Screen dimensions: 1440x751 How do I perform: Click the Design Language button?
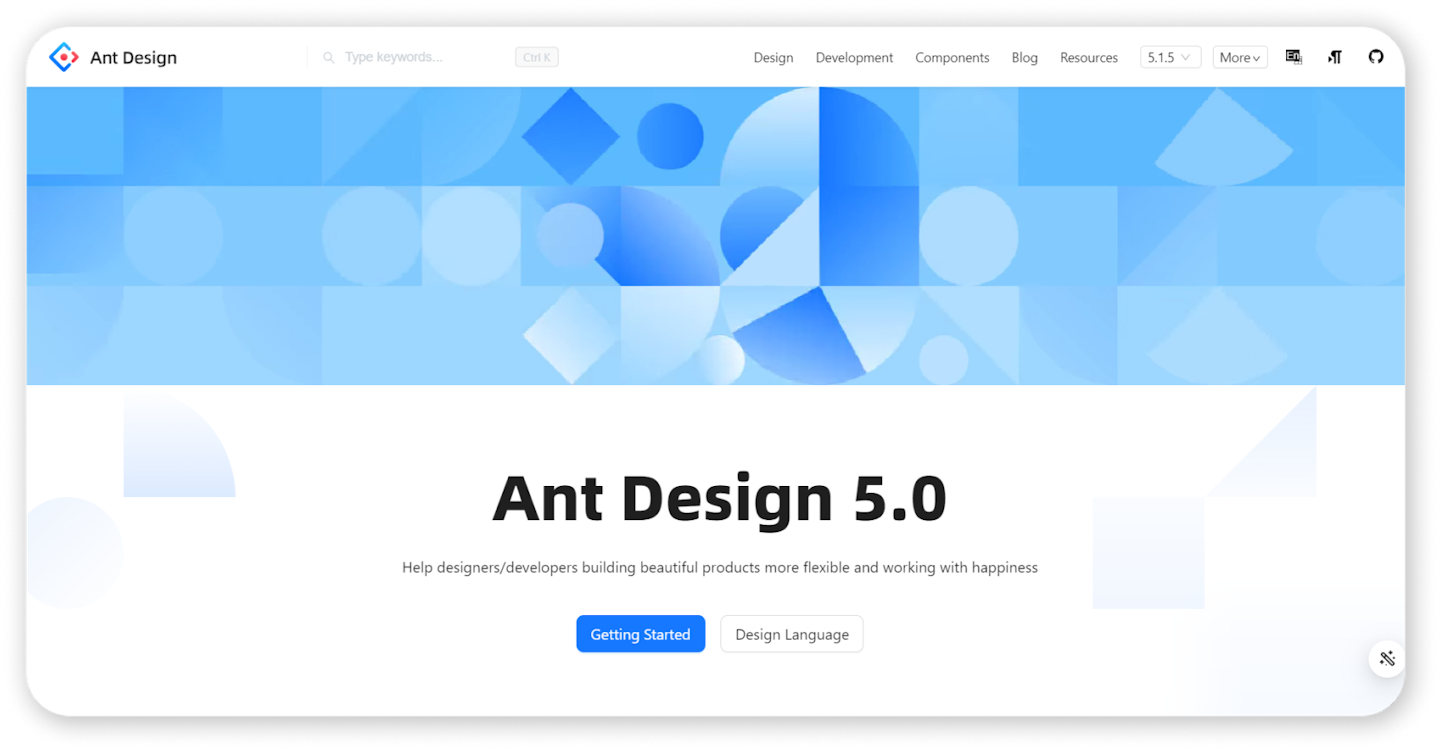(x=791, y=634)
